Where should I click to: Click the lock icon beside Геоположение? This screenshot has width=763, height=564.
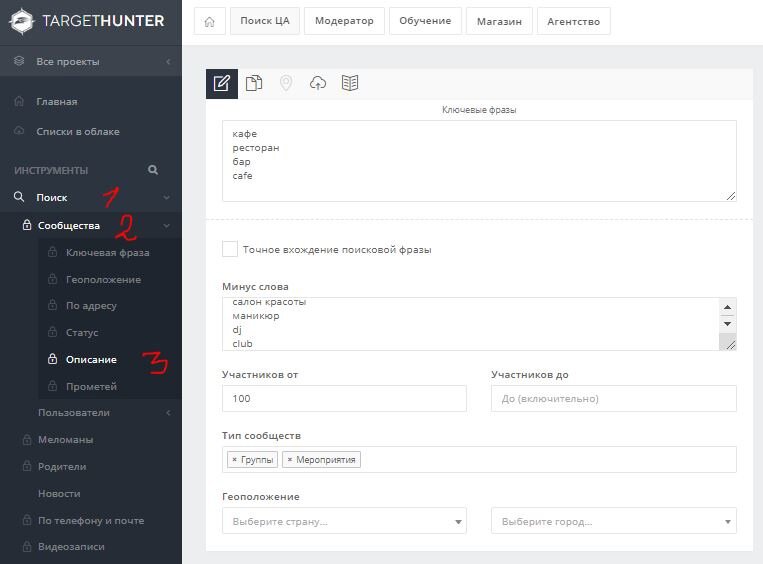52,279
